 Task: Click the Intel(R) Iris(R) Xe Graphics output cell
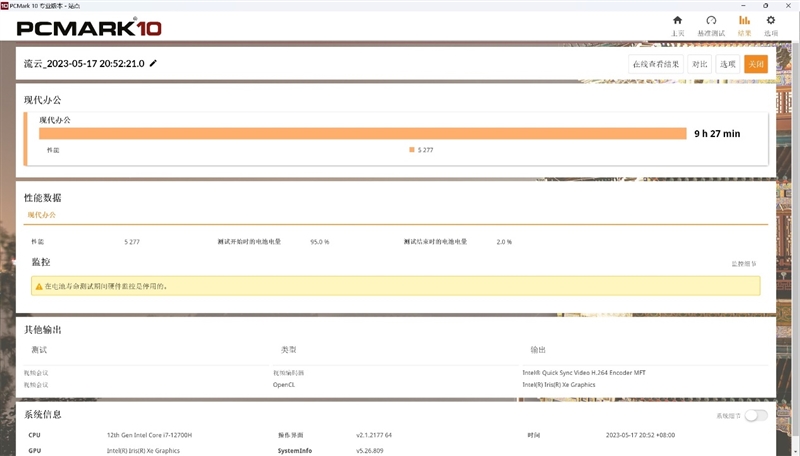click(x=559, y=385)
